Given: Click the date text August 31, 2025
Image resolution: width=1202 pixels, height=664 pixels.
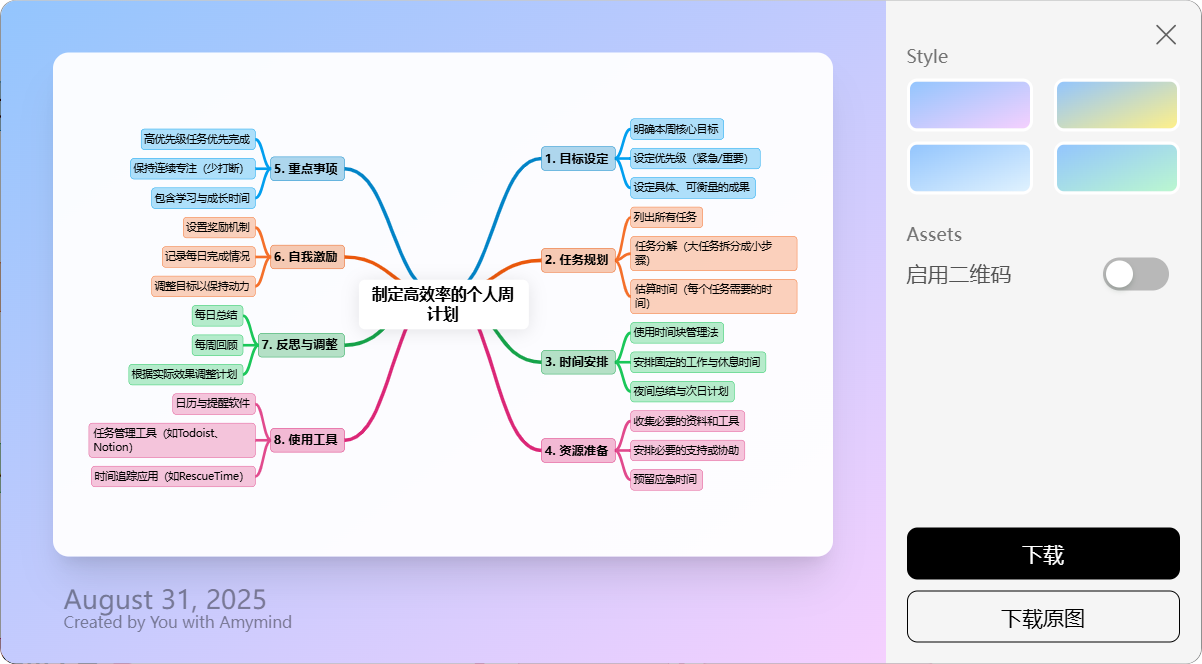Looking at the screenshot, I should [165, 600].
